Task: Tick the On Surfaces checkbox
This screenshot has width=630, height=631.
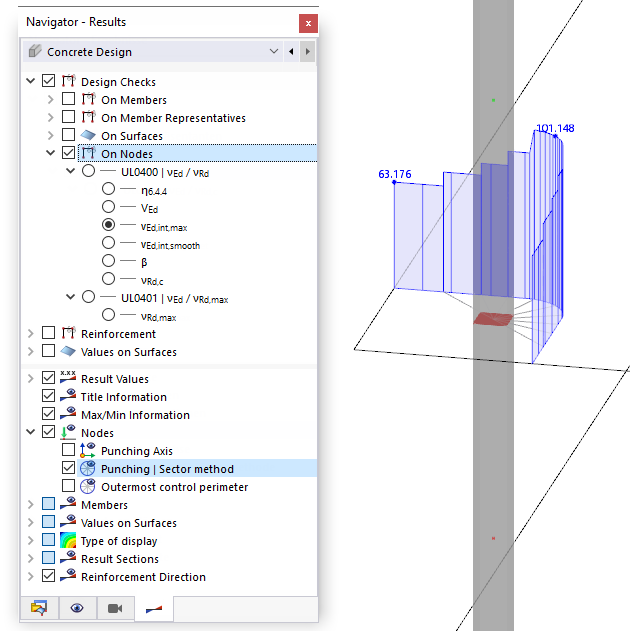Action: point(68,135)
